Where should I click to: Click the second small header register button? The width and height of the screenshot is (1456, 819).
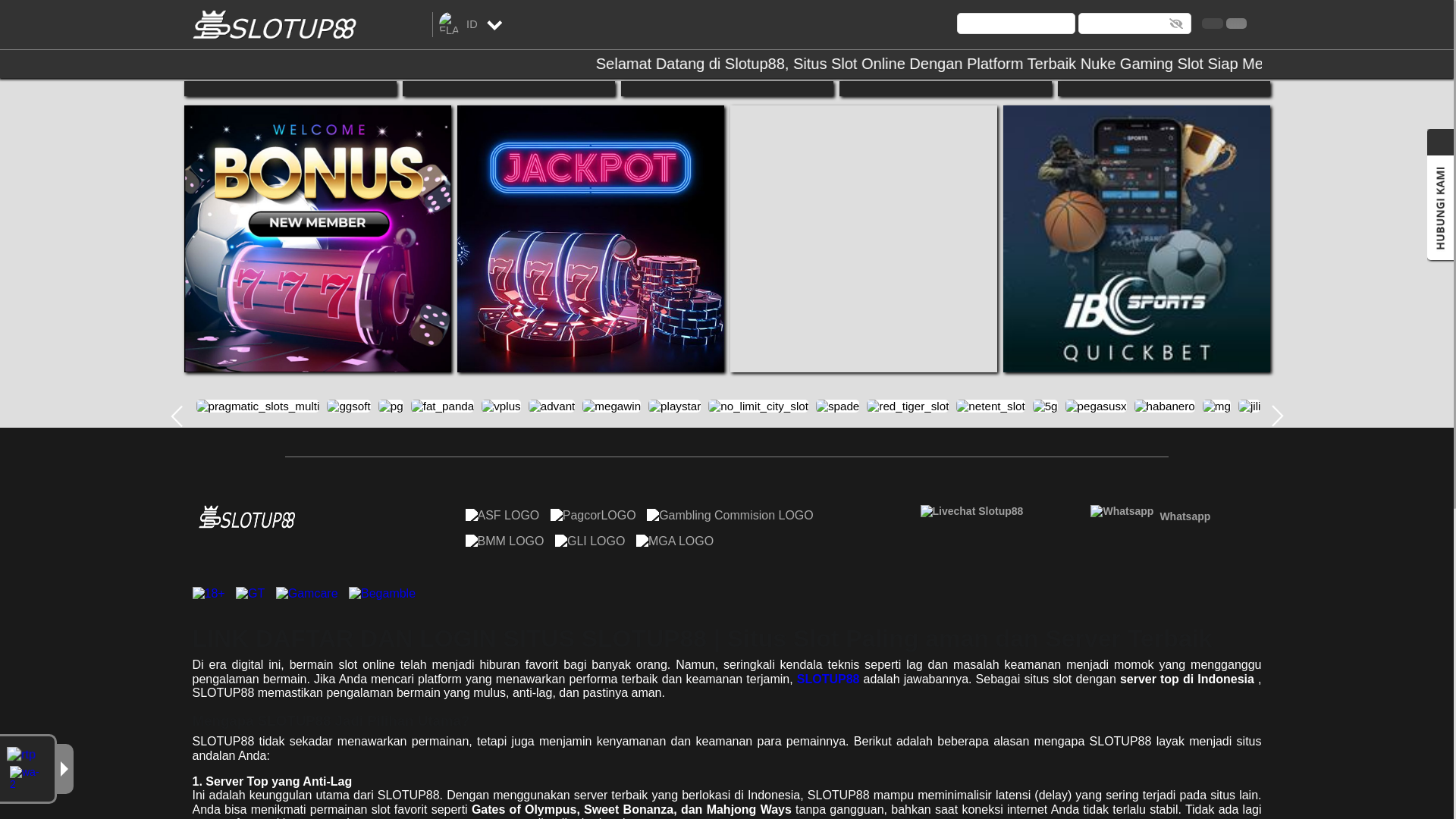tap(1236, 24)
